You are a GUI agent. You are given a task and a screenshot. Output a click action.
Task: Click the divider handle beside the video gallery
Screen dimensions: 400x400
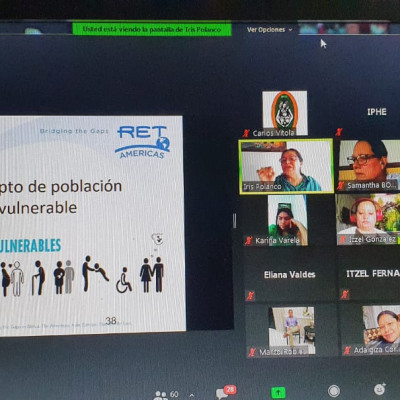(235, 220)
